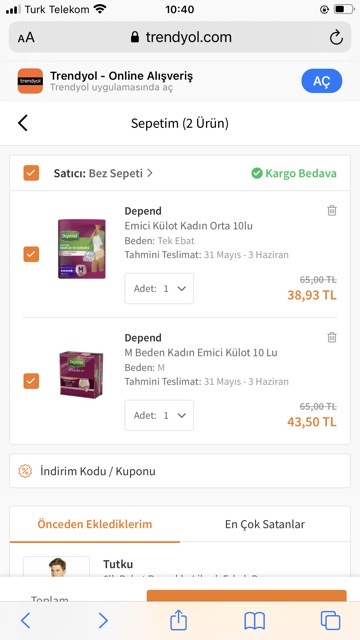Open the Safari bookmarks icon
This screenshot has width=360, height=640.
255,621
